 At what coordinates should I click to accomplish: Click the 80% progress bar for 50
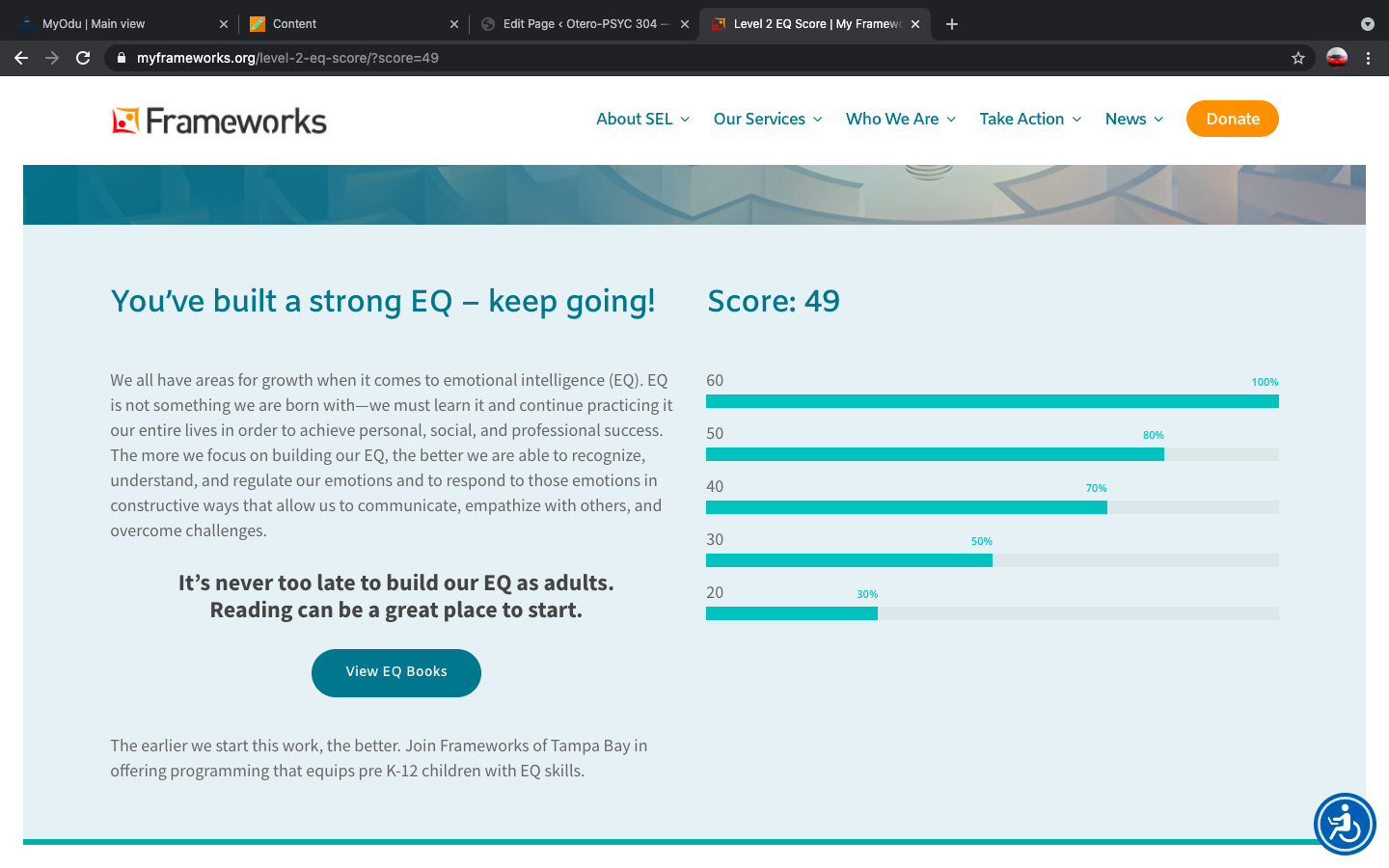point(993,454)
